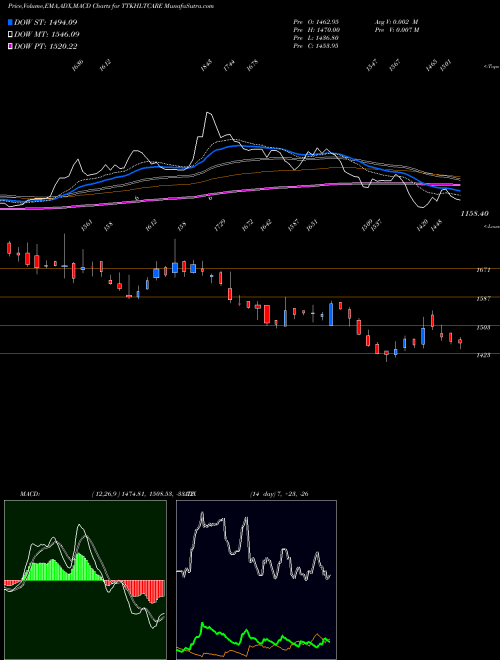Click the white DOW MT legend swatch
The height and width of the screenshot is (660, 500).
(10, 34)
